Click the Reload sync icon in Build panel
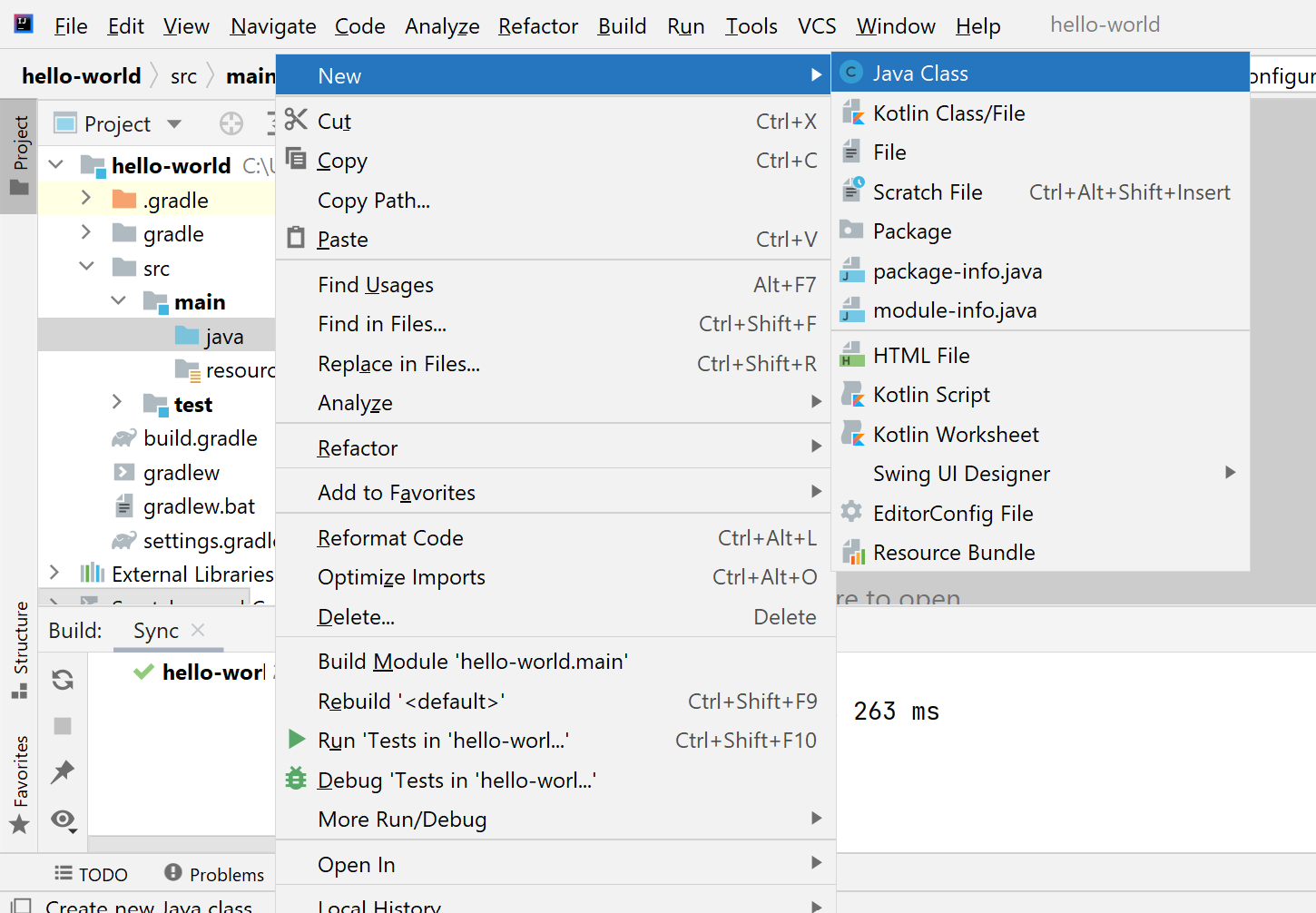The image size is (1316, 913). (63, 680)
